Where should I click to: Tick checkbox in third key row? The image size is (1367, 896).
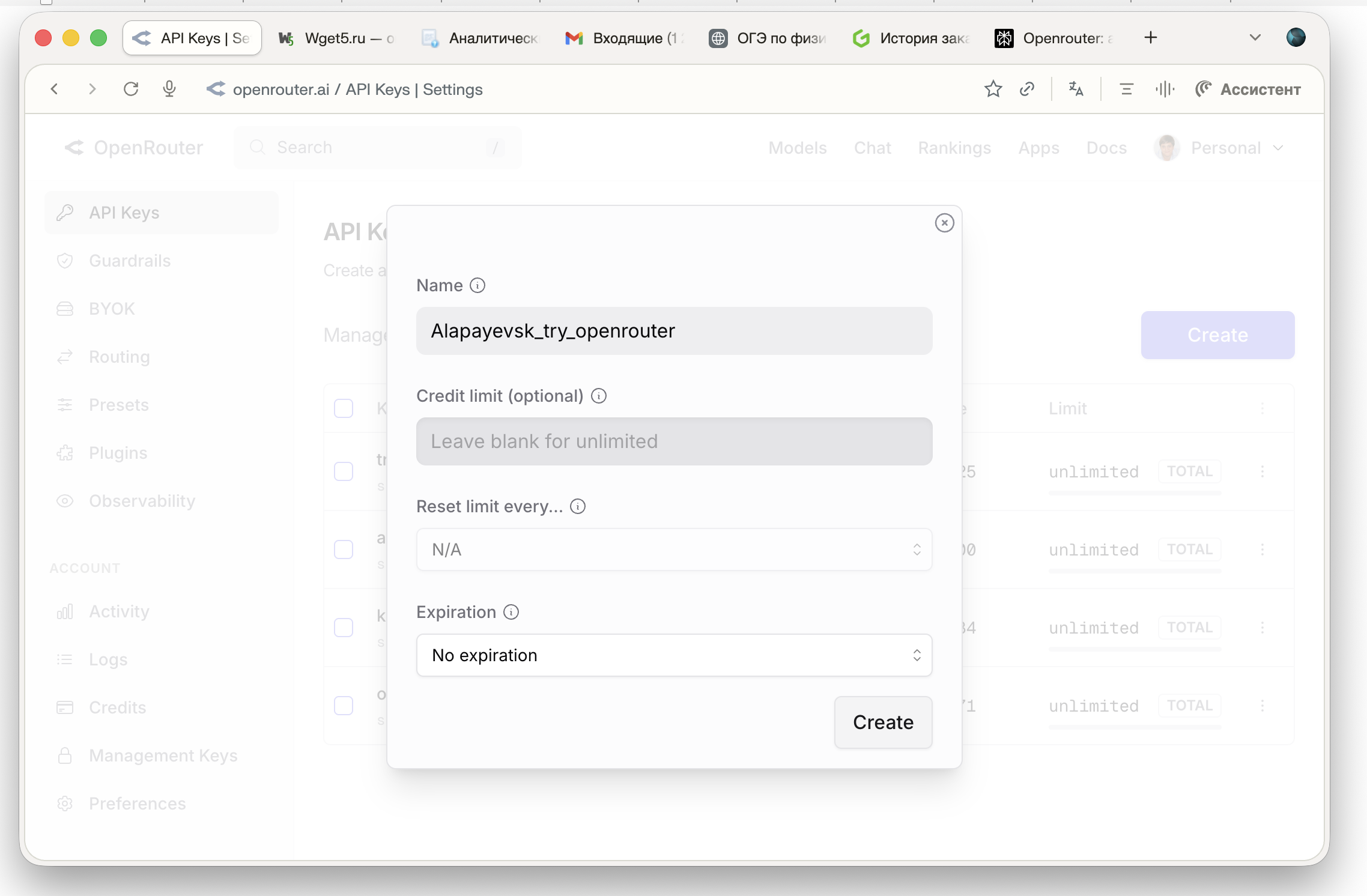coord(344,628)
